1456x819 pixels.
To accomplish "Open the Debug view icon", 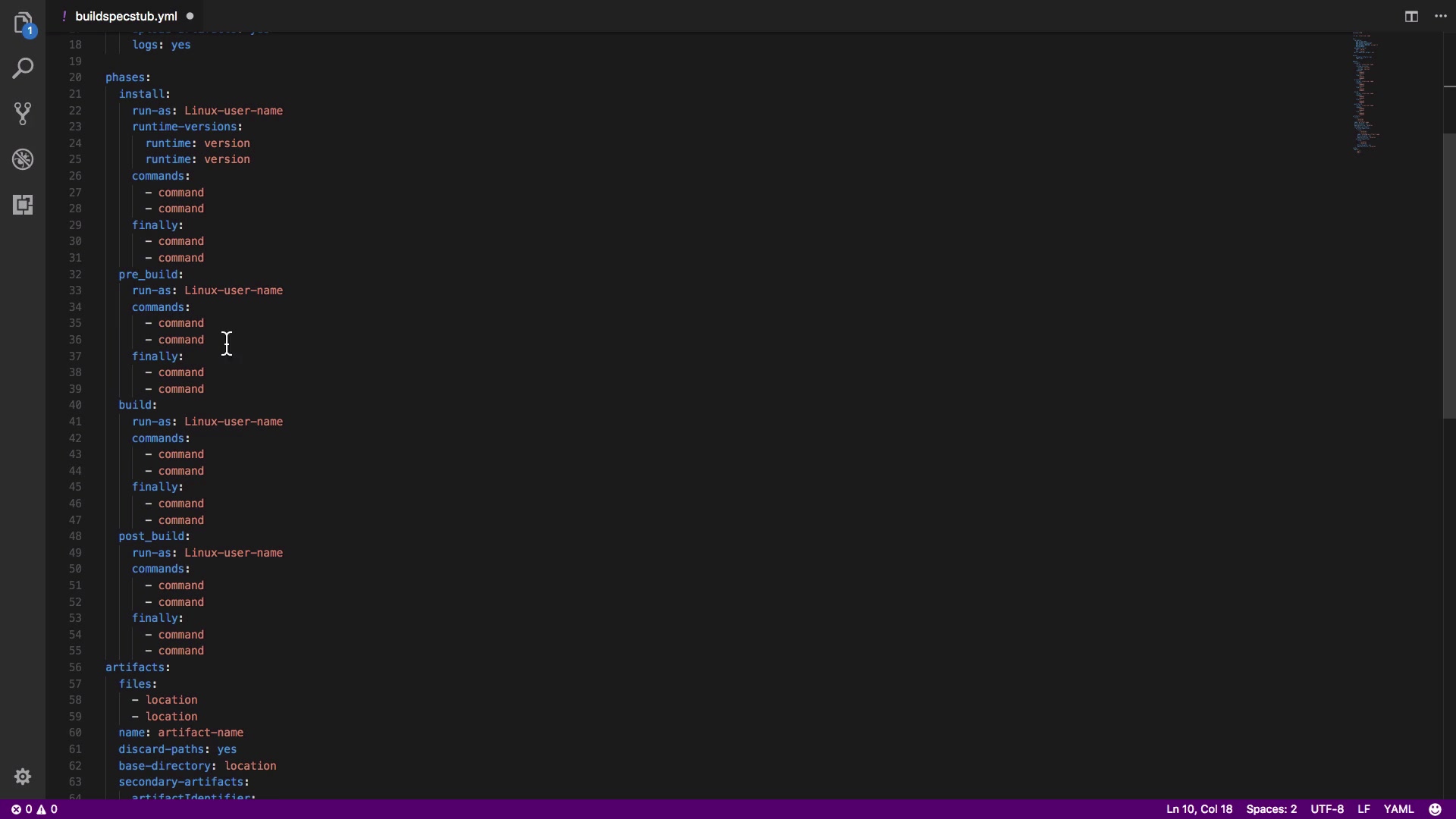I will pyautogui.click(x=23, y=159).
